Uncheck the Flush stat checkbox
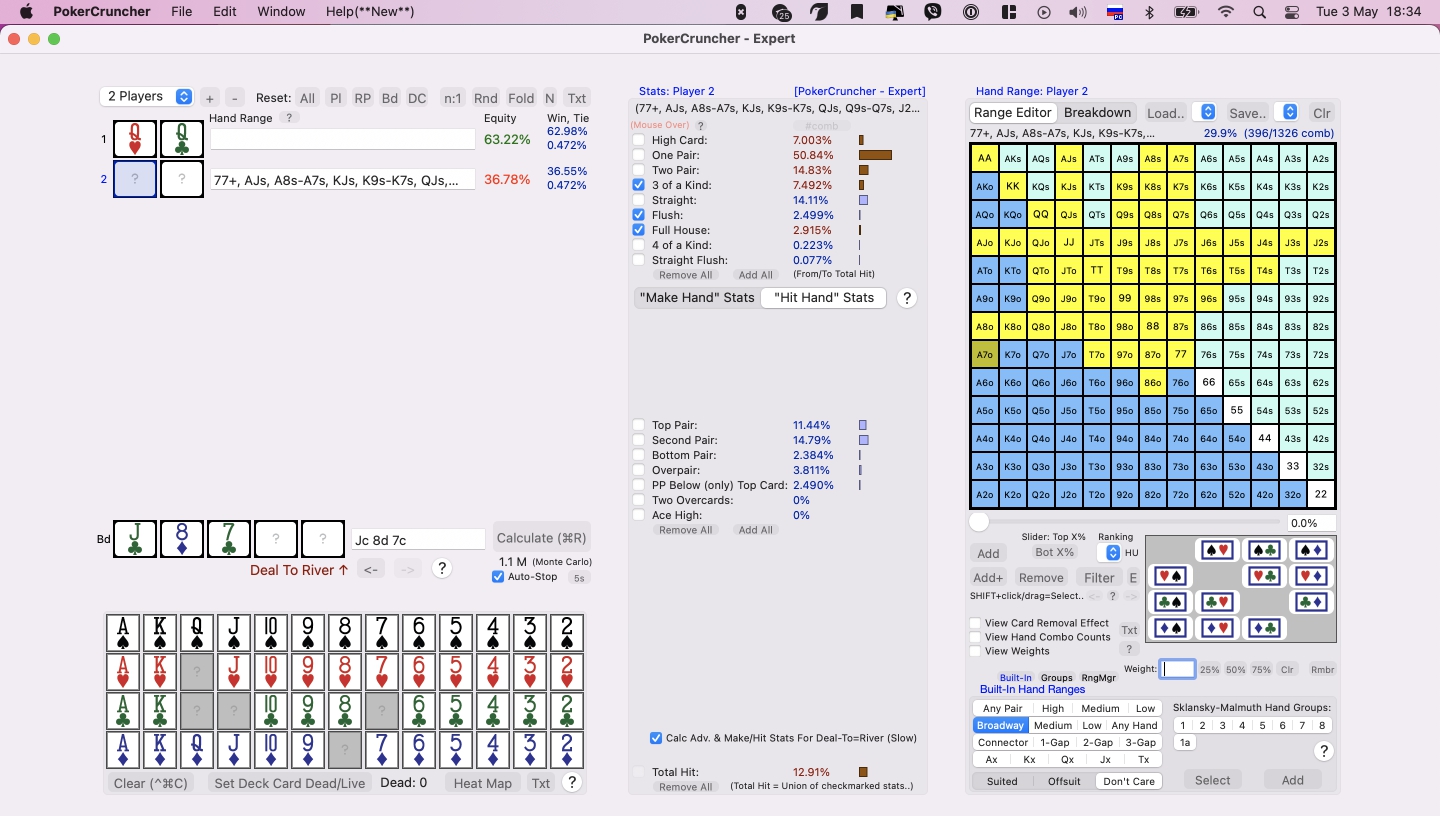 click(x=639, y=215)
